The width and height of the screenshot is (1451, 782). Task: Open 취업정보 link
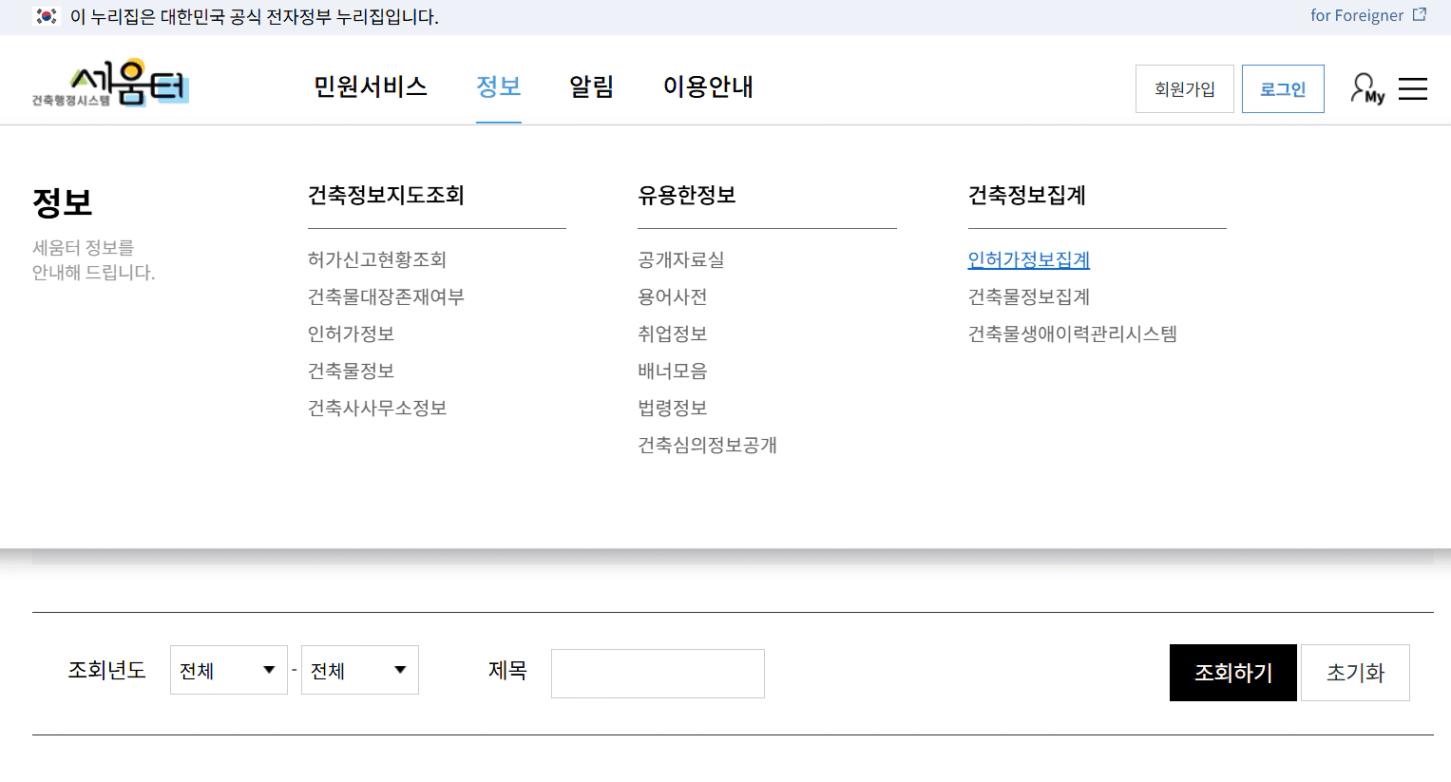point(672,334)
